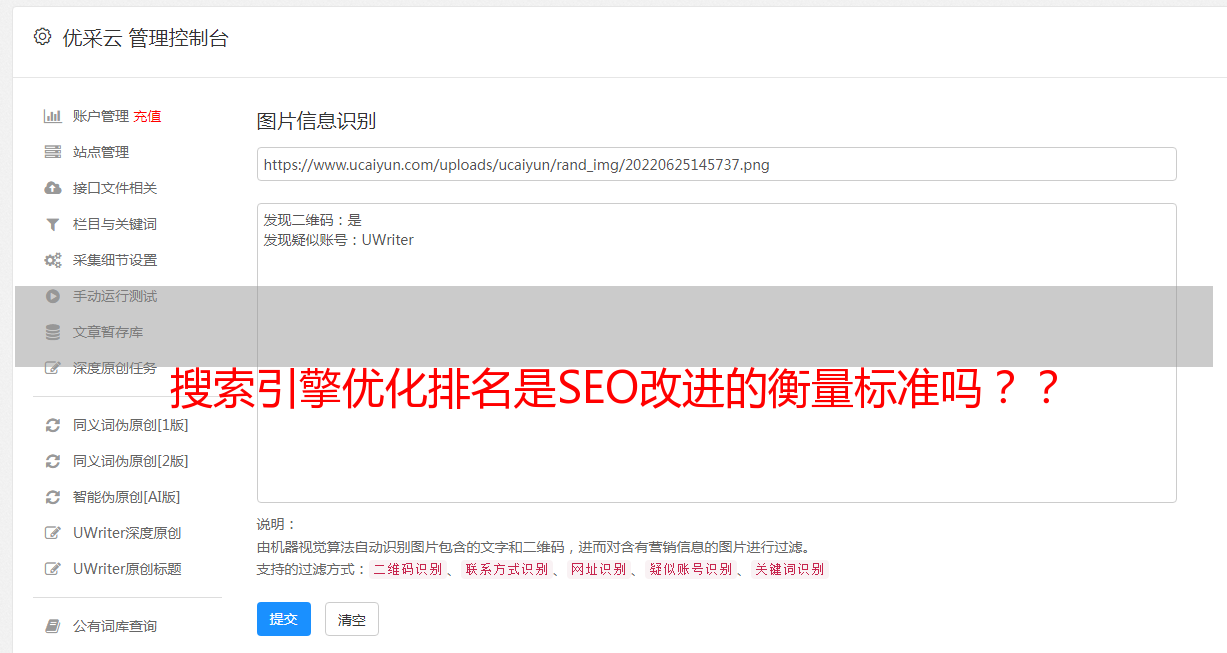1227x653 pixels.
Task: Click the refresh icon for 同义词伪原创[1版]
Action: (x=53, y=425)
